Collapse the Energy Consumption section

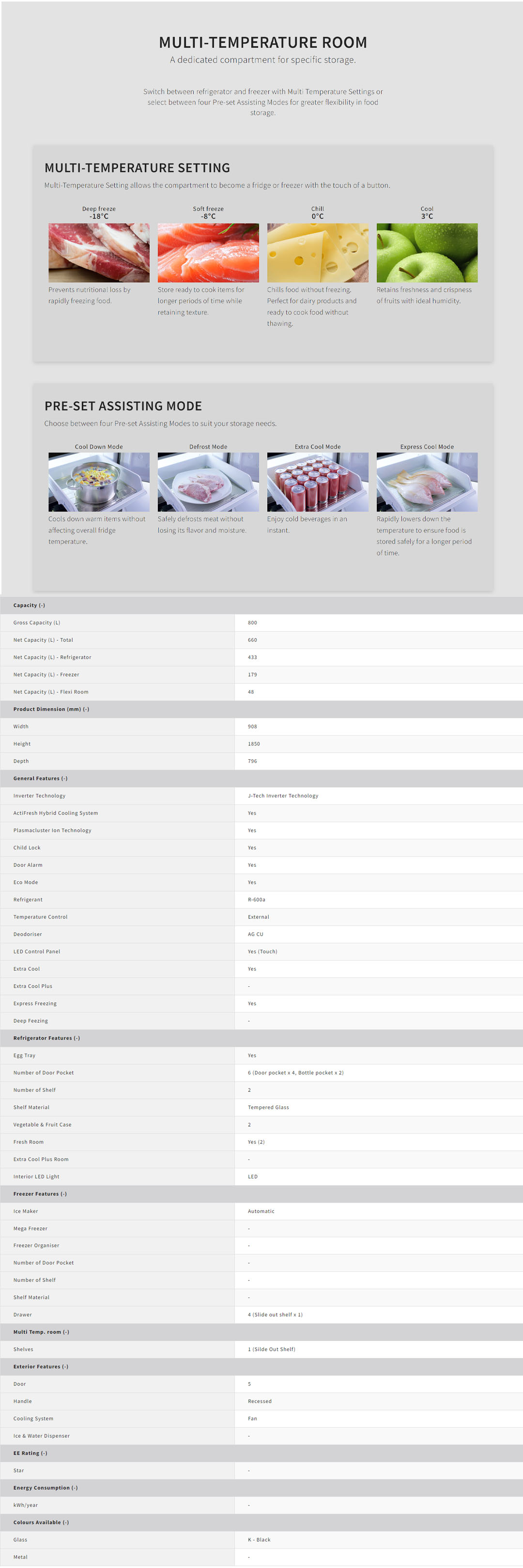point(46,1488)
